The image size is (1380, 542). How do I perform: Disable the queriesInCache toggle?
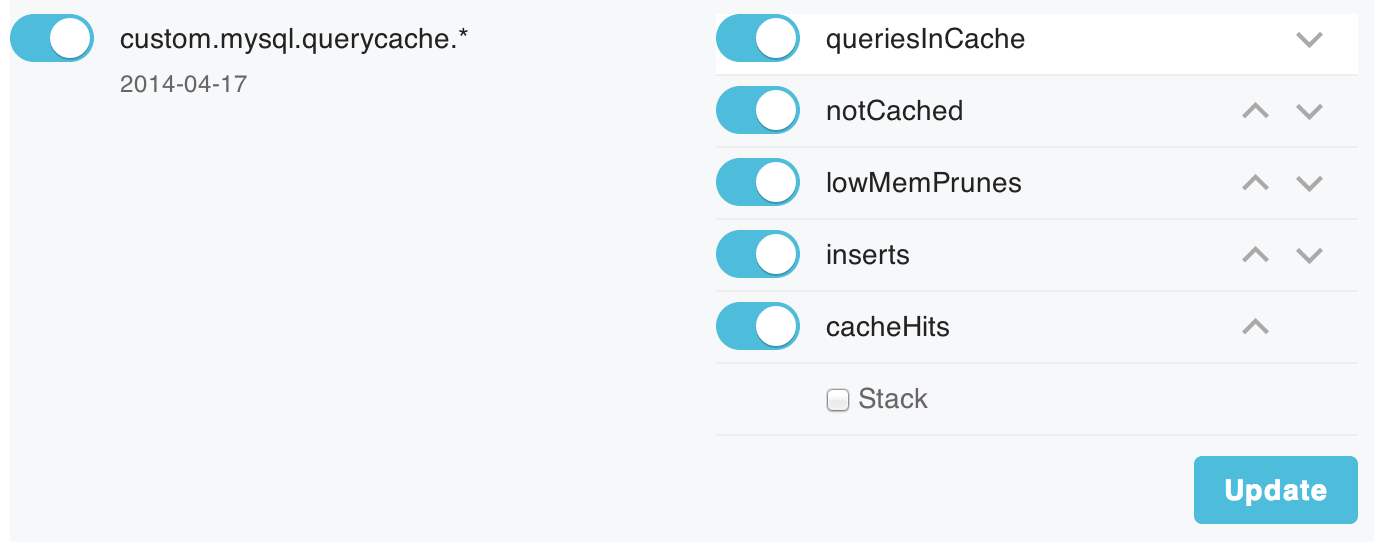coord(758,39)
